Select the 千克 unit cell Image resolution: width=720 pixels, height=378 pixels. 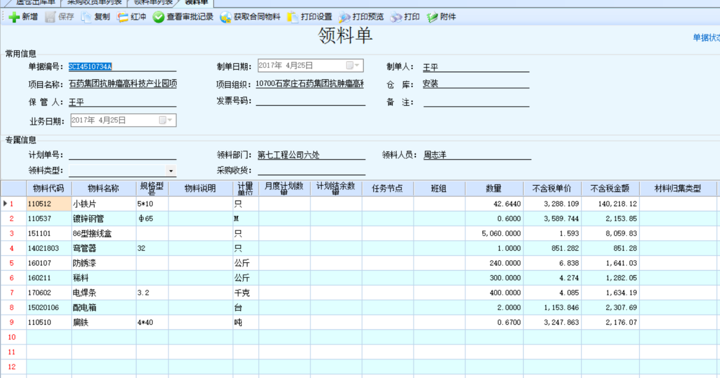tap(246, 293)
